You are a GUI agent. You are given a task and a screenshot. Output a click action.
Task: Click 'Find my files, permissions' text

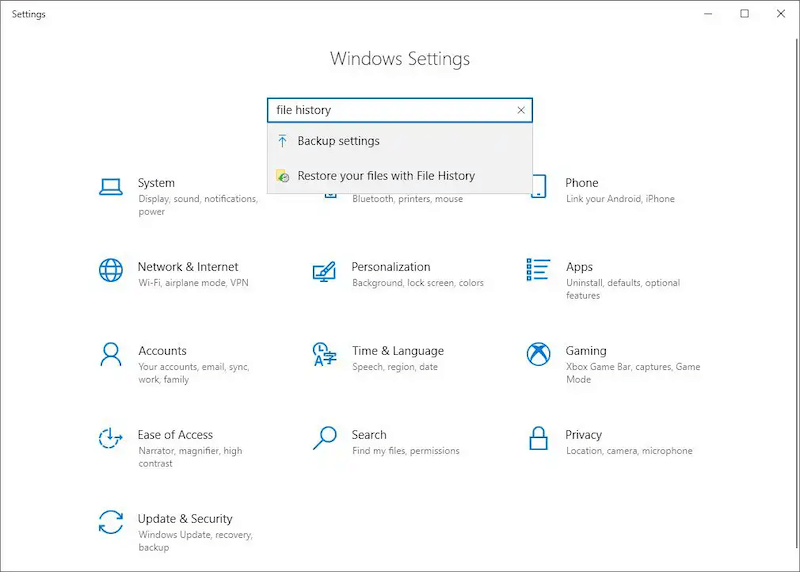406,451
